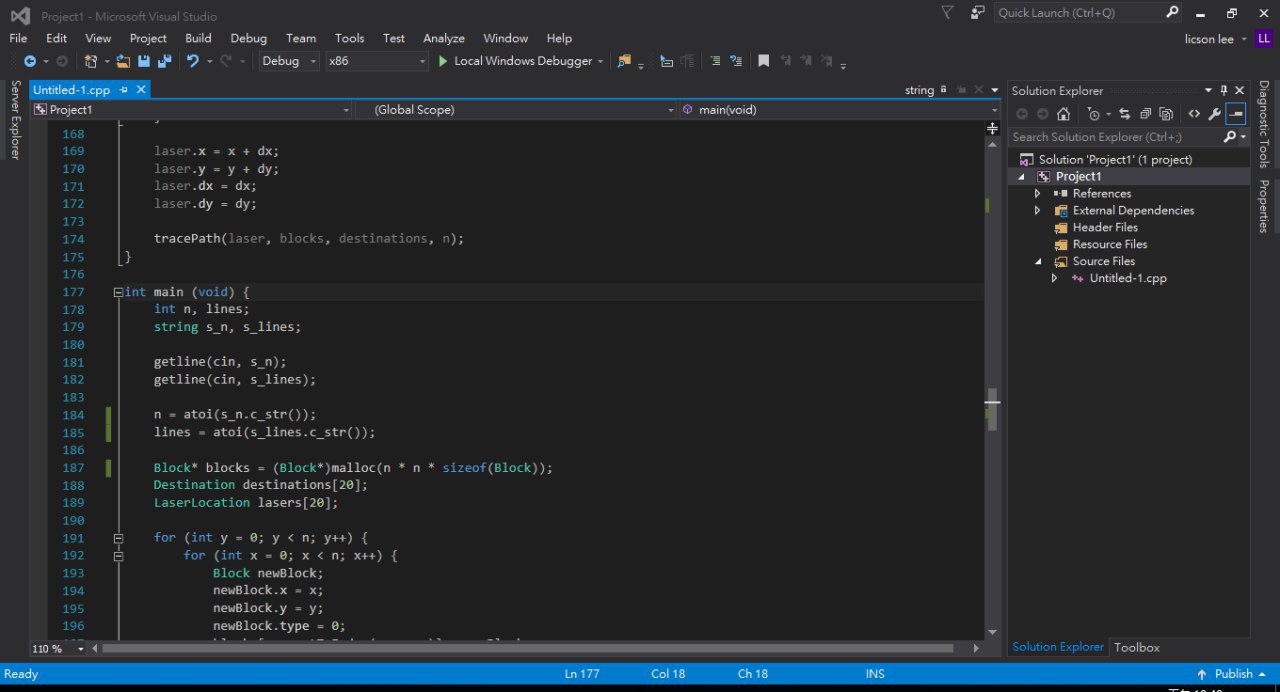Click the Navigate Backward toolbar arrow

coord(30,61)
